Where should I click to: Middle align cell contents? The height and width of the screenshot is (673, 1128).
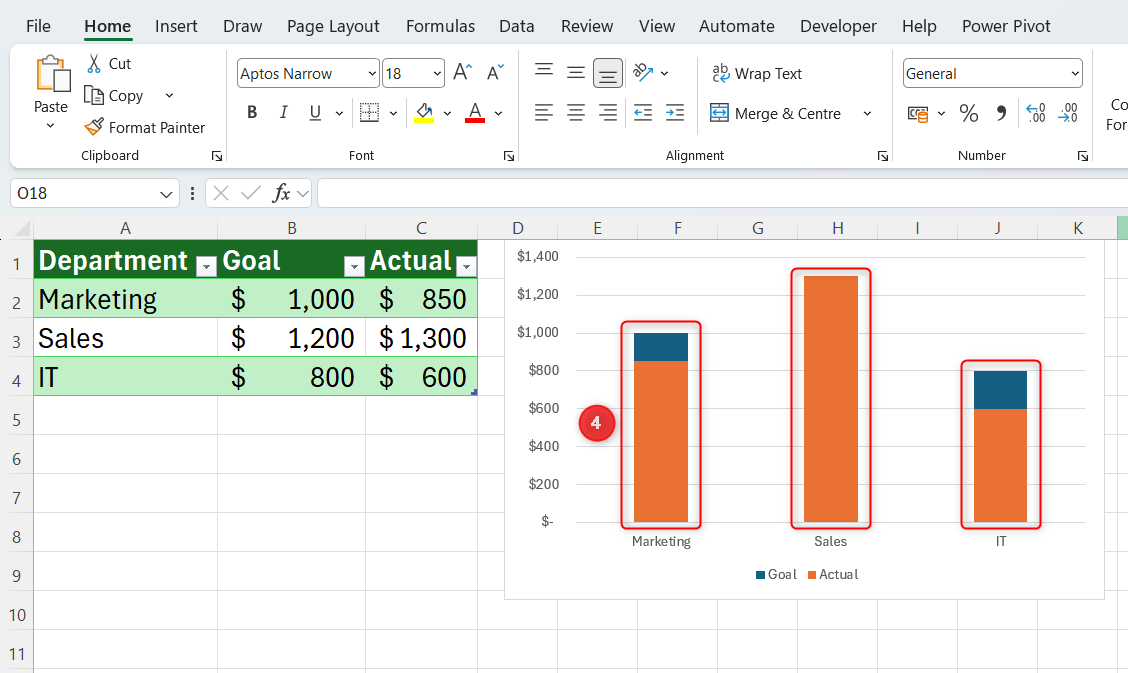click(x=576, y=73)
